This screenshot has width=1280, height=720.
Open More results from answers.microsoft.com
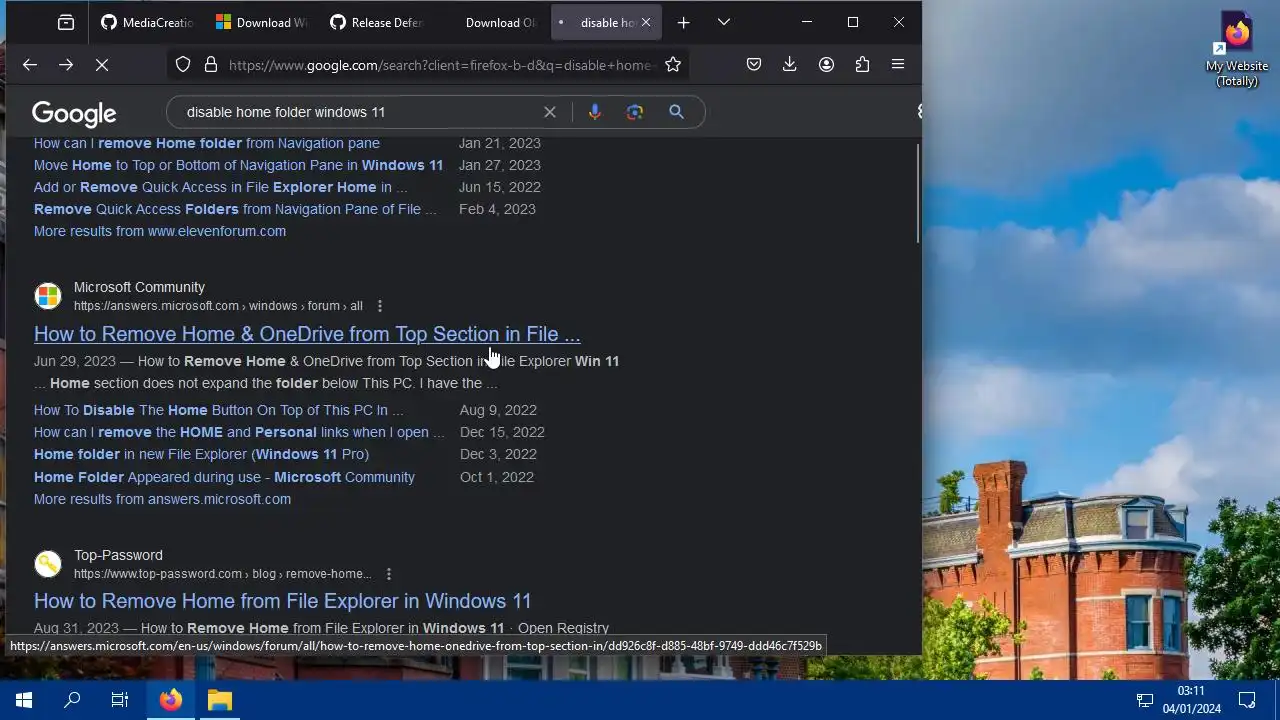[x=162, y=499]
